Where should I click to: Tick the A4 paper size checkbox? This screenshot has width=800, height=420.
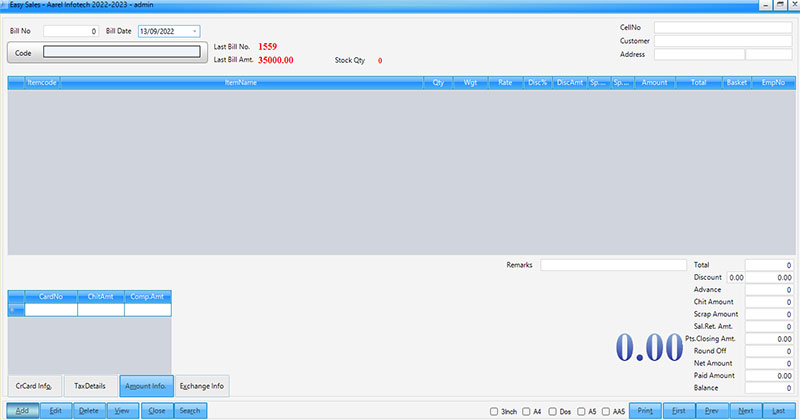(524, 411)
